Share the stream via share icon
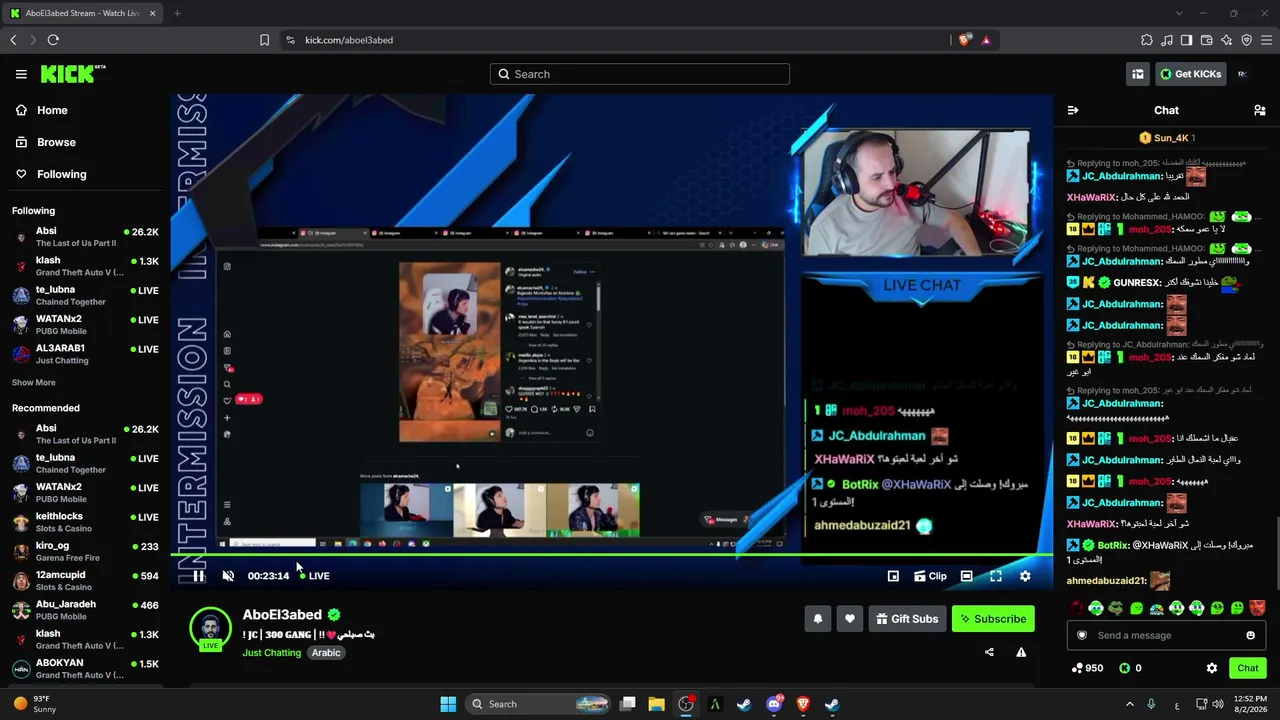The width and height of the screenshot is (1280, 720). click(x=989, y=653)
